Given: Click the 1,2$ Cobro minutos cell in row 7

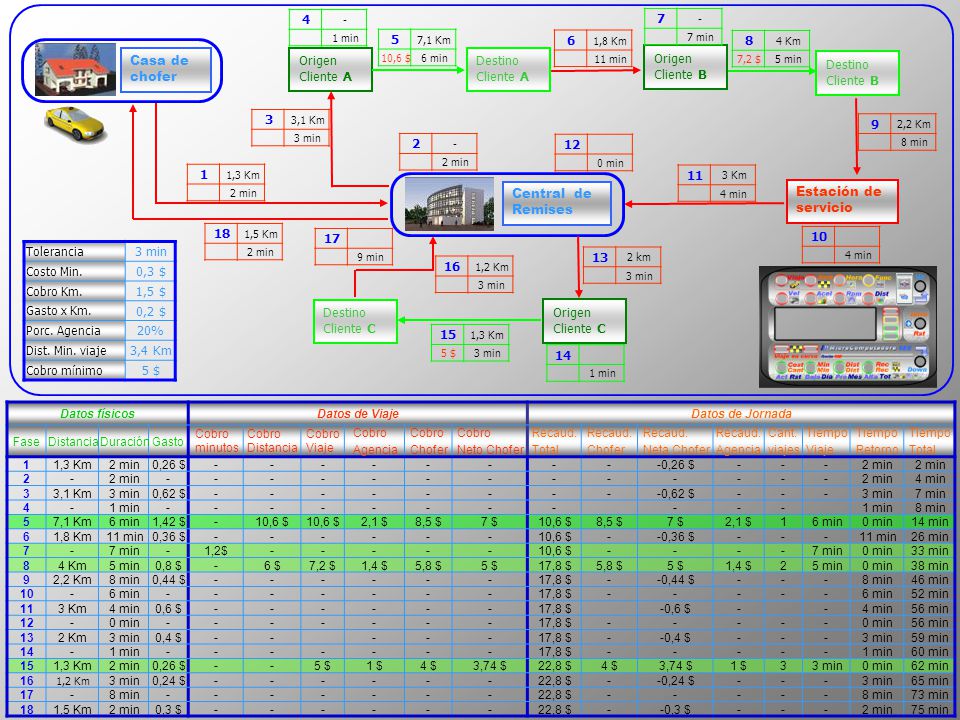Looking at the screenshot, I should (x=216, y=551).
